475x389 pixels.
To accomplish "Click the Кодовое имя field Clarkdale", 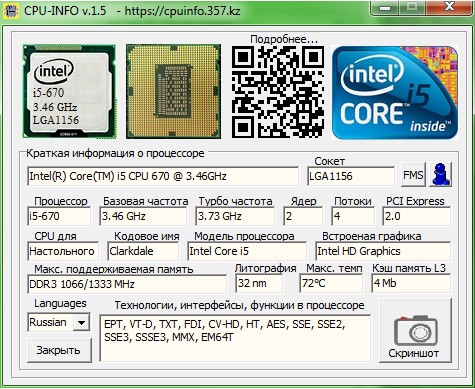I will click(x=143, y=251).
